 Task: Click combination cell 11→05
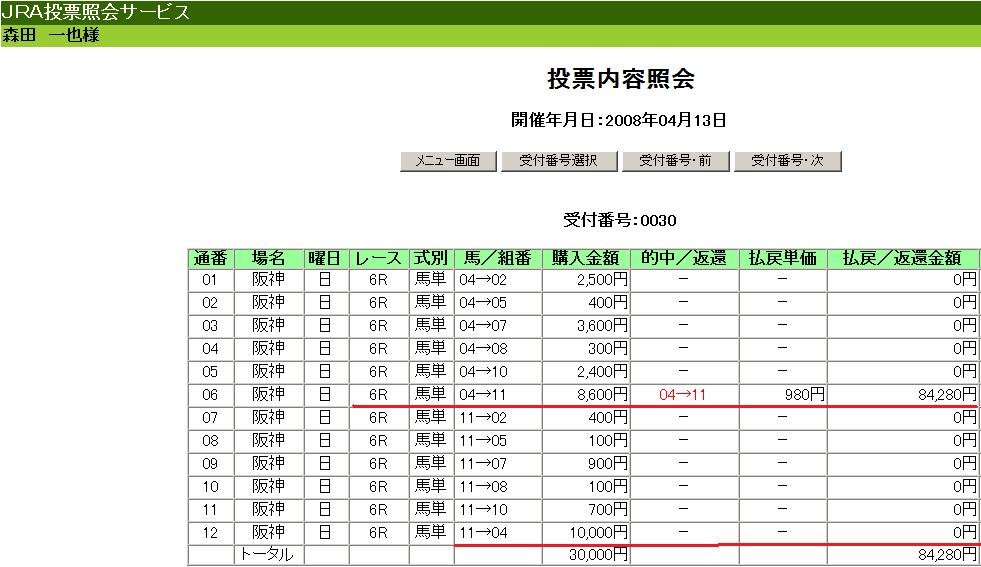(x=483, y=441)
